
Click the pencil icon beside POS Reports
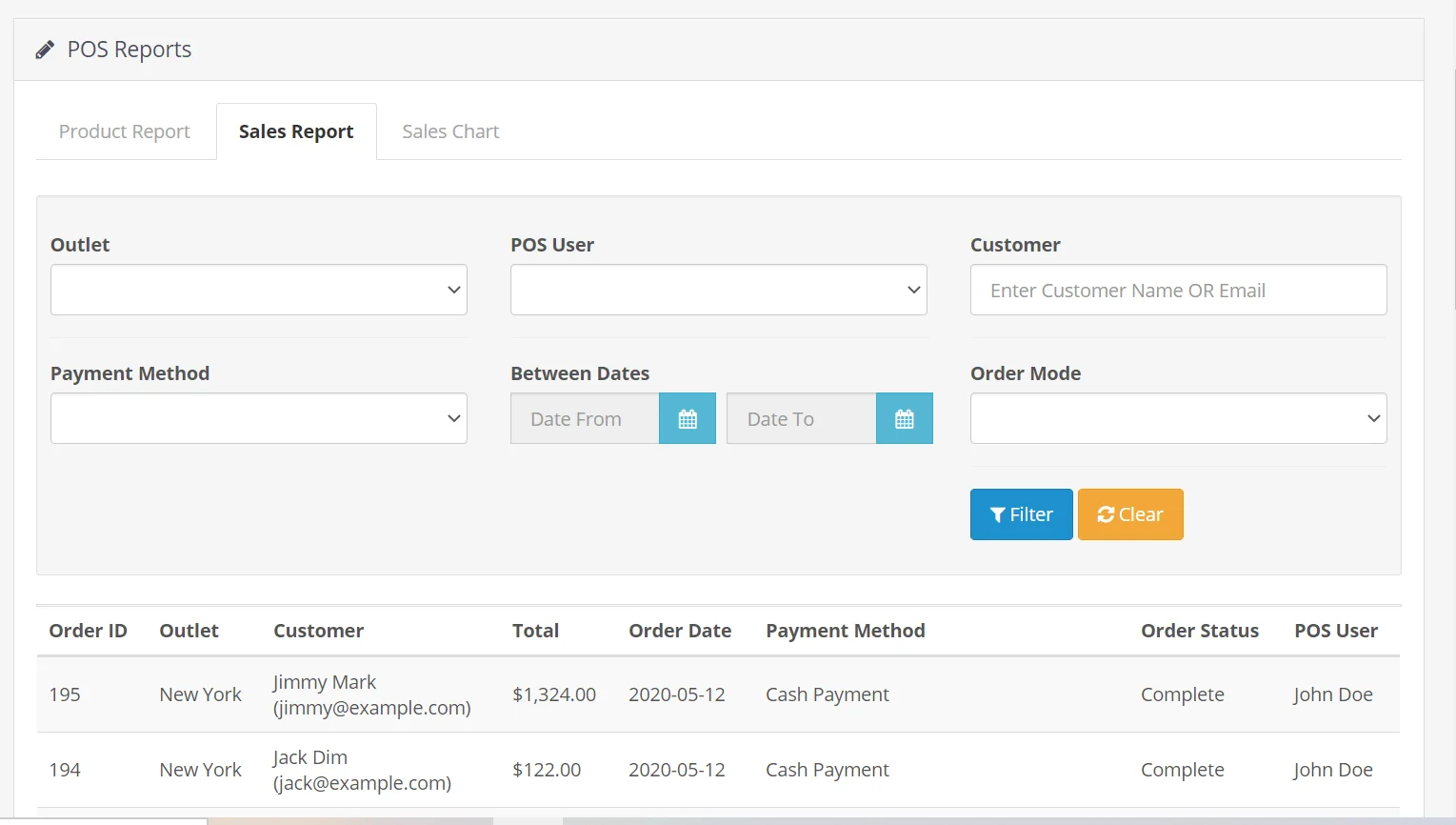tap(45, 50)
